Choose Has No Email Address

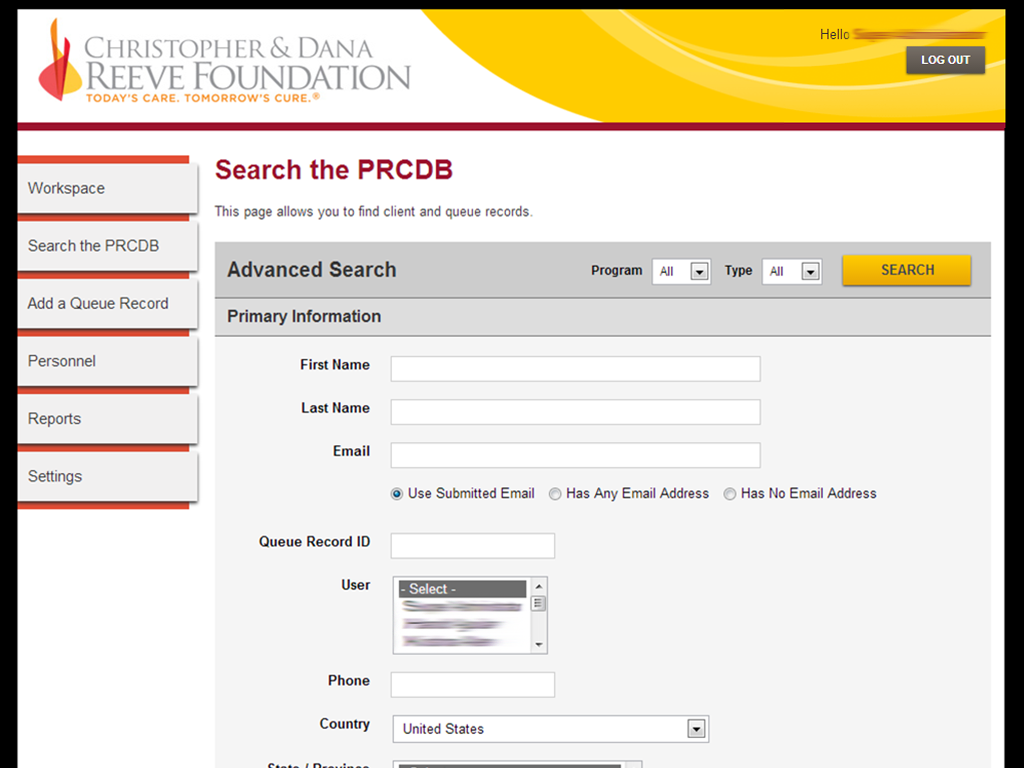coord(730,493)
